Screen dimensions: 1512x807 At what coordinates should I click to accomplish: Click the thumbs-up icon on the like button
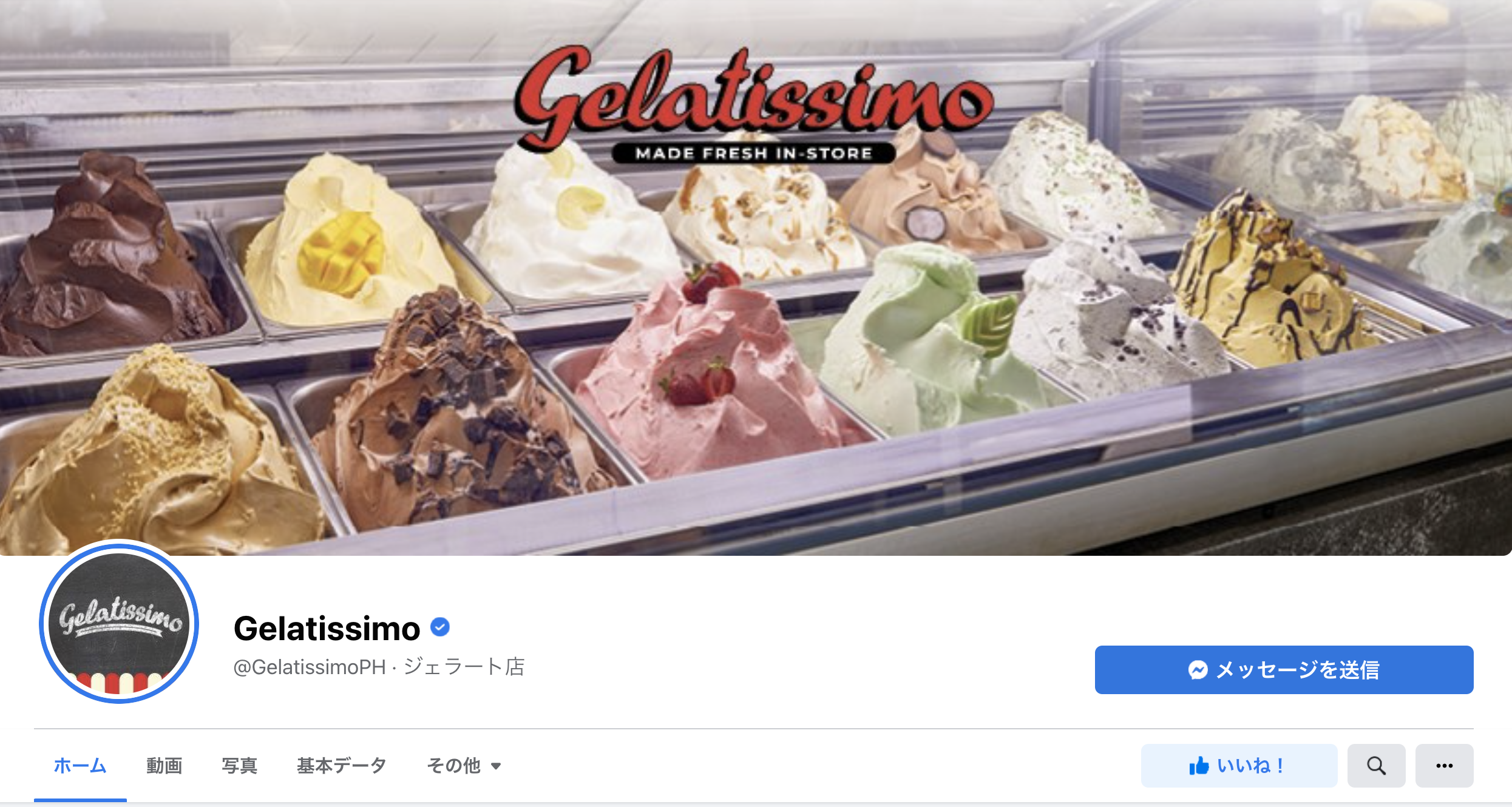tap(1199, 766)
